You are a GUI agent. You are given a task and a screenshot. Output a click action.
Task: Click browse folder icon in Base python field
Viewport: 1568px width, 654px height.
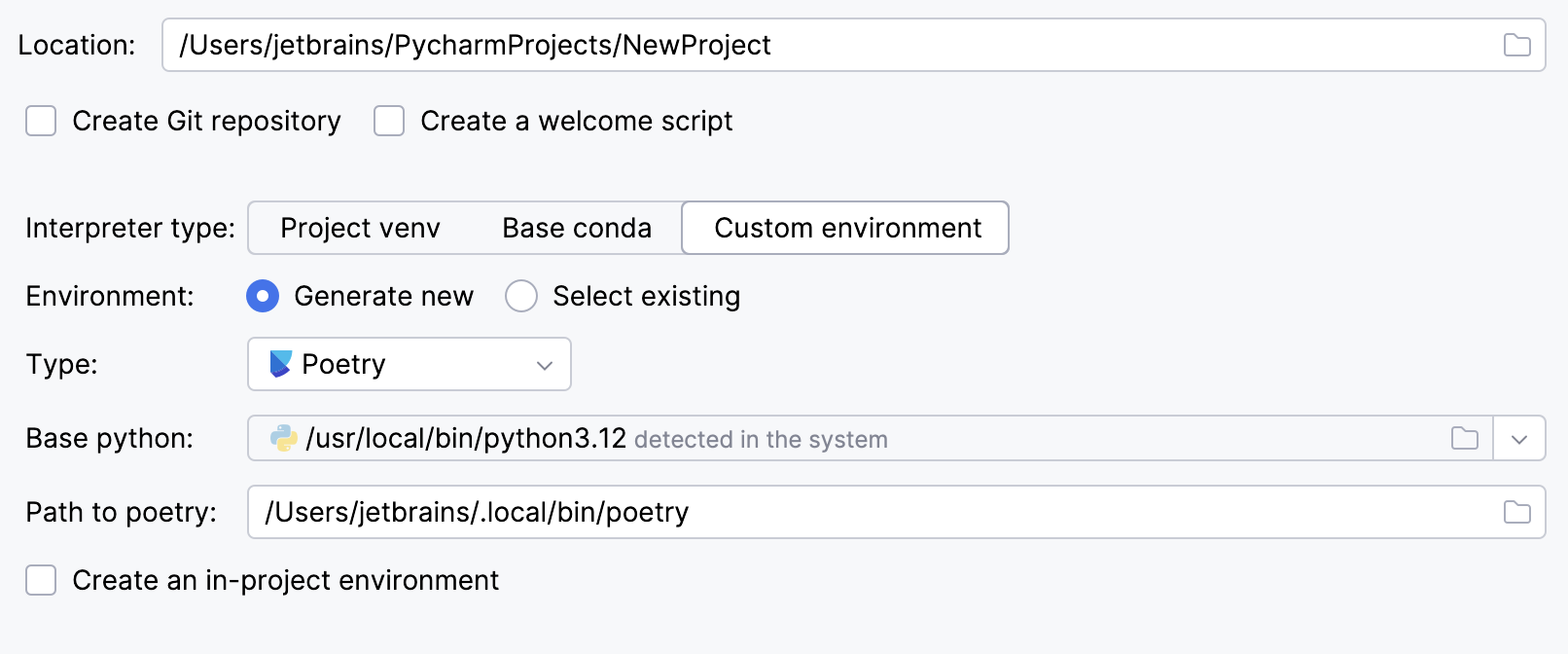point(1464,438)
